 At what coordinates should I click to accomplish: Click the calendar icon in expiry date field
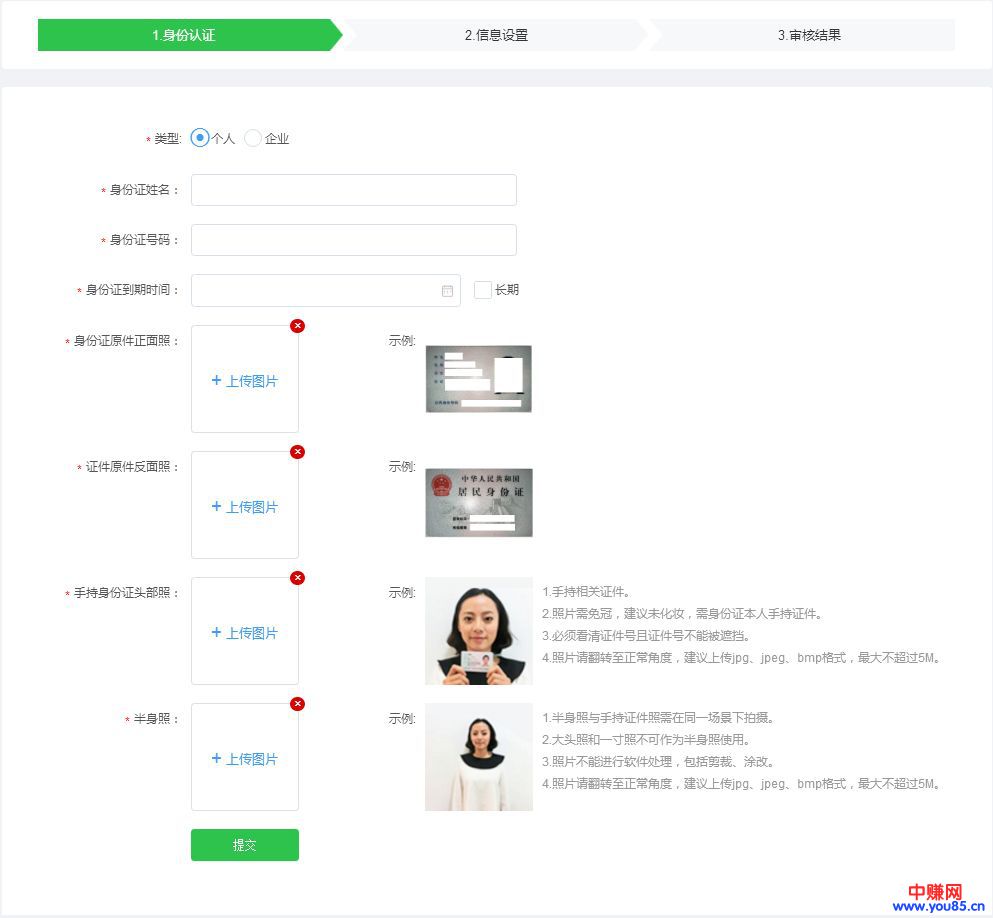click(x=447, y=291)
